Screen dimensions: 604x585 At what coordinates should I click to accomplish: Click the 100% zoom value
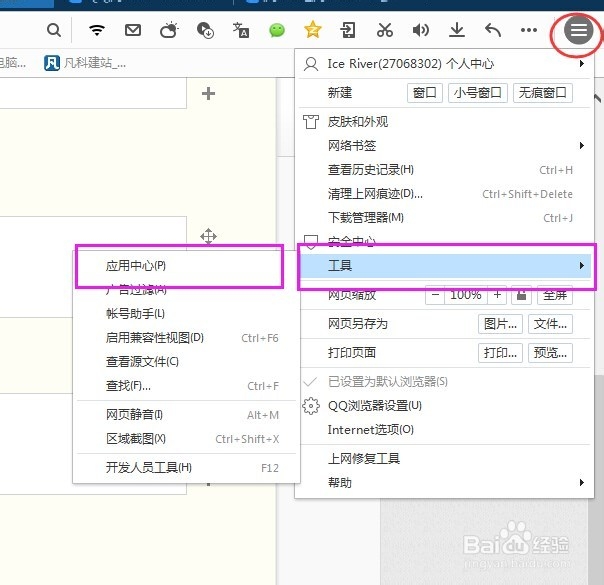[x=466, y=295]
